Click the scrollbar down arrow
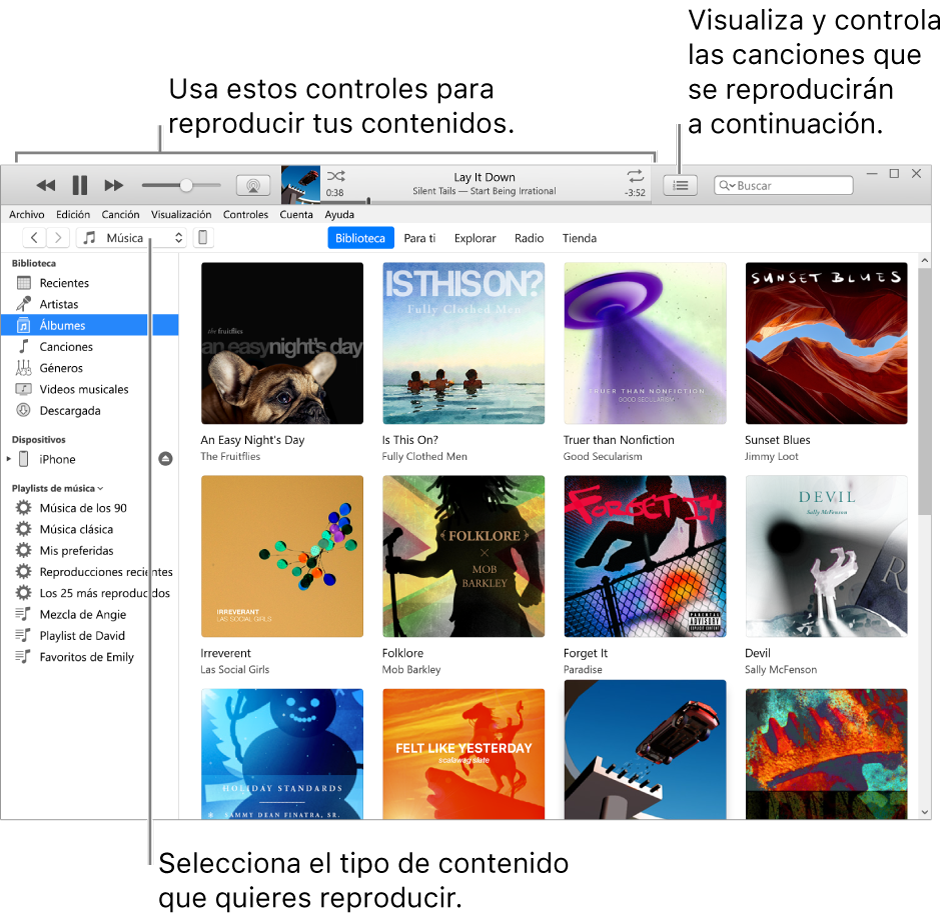947x920 pixels. pos(924,812)
